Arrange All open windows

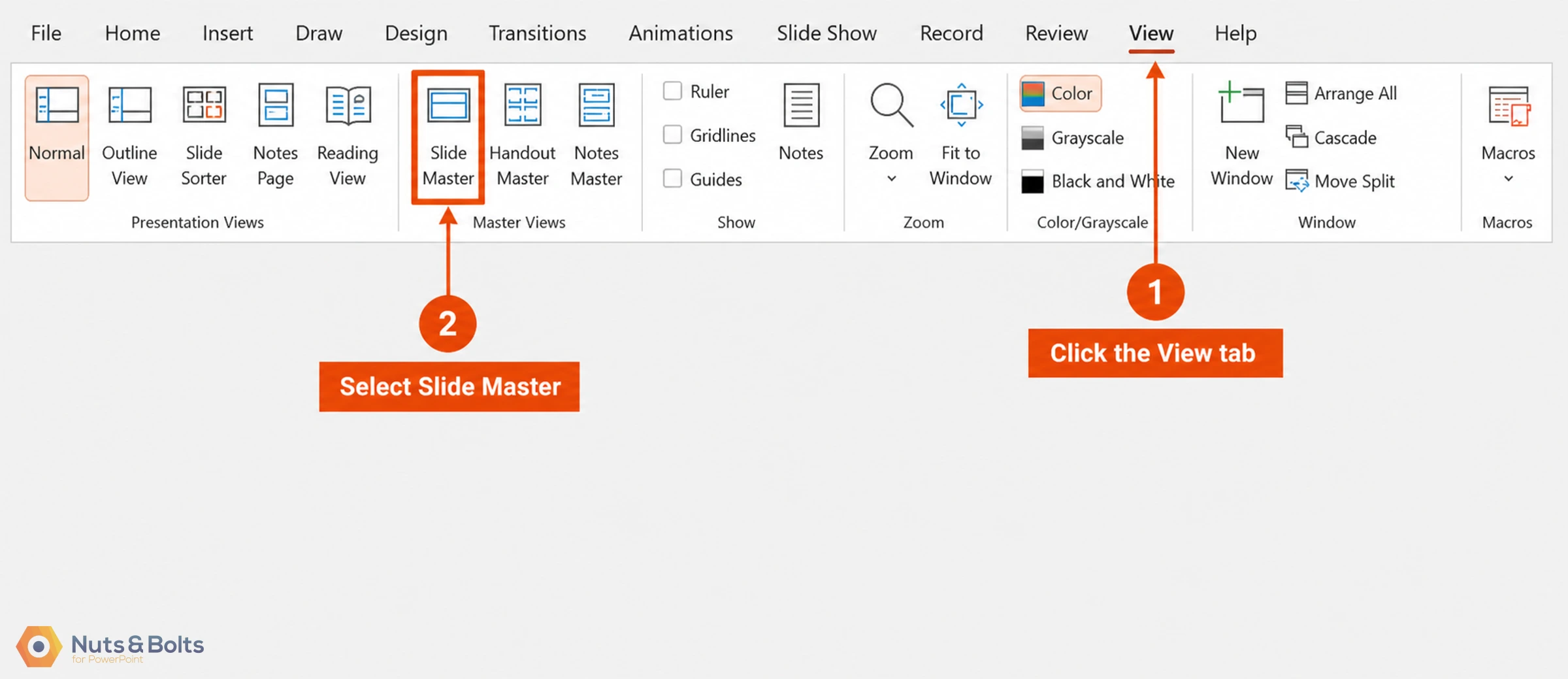1341,93
